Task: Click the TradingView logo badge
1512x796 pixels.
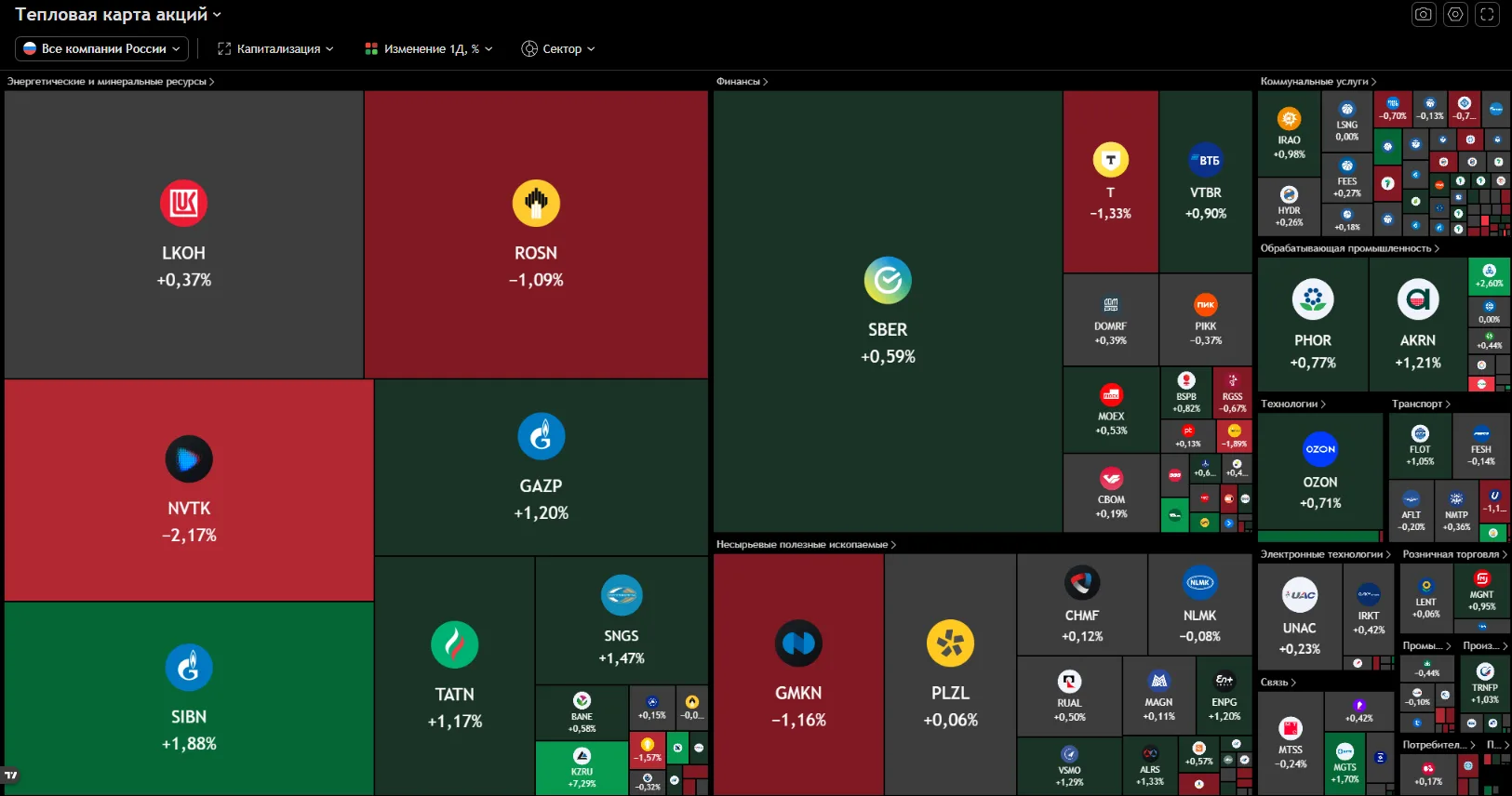Action: coord(11,775)
